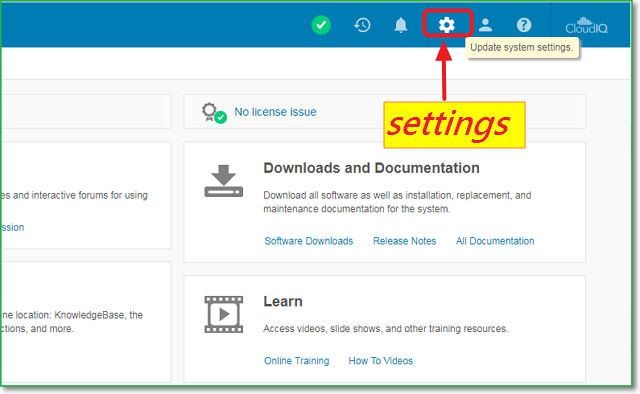The height and width of the screenshot is (394, 640).
Task: Click the license status badge icon
Action: 214,113
